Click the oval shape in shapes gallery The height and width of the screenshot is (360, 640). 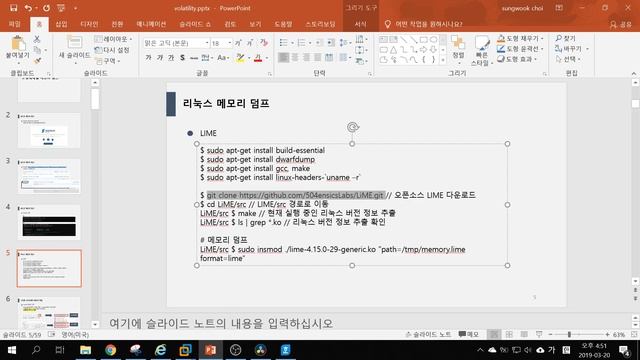pos(433,40)
